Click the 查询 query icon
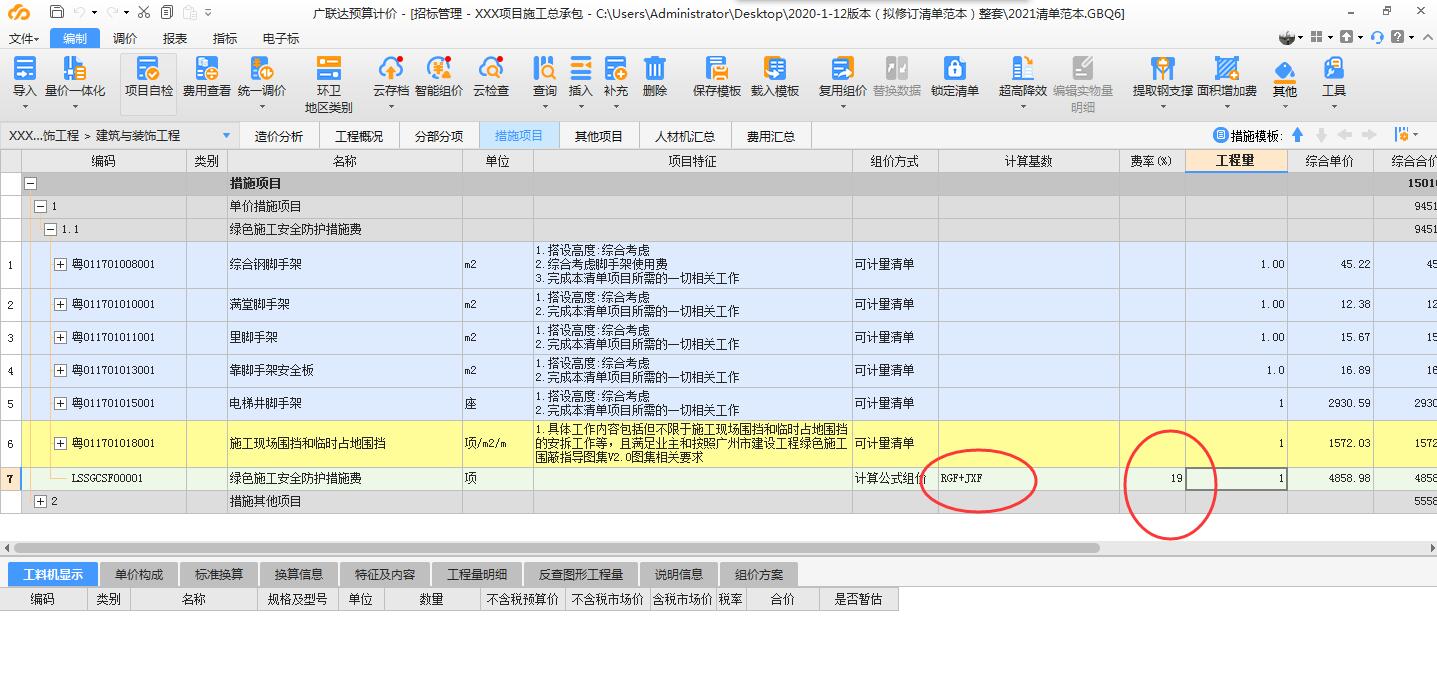Image resolution: width=1437 pixels, height=694 pixels. point(544,68)
